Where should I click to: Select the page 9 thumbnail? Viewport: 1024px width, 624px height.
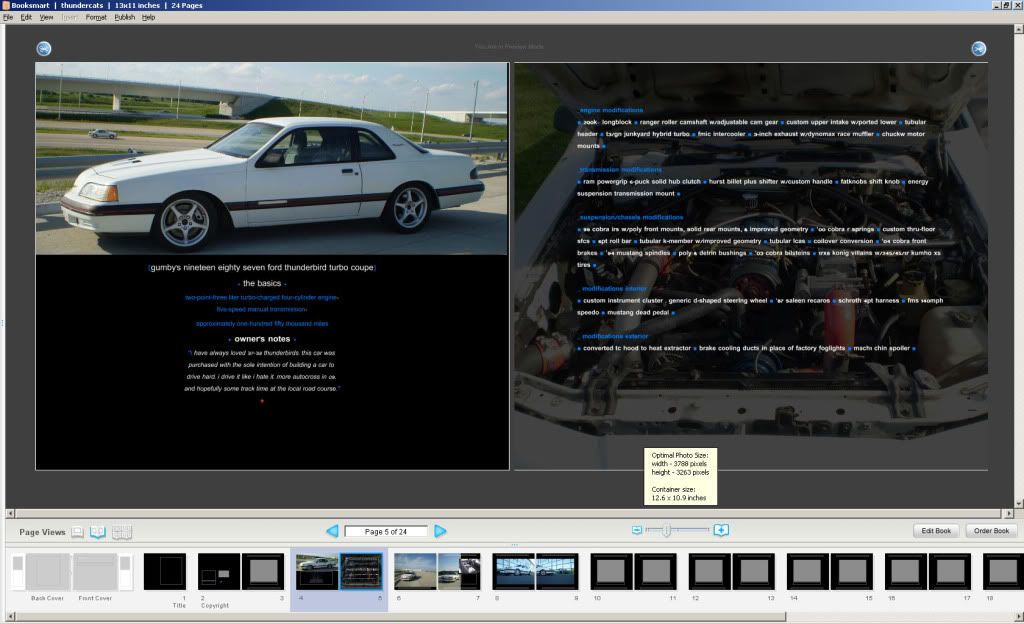pos(558,571)
